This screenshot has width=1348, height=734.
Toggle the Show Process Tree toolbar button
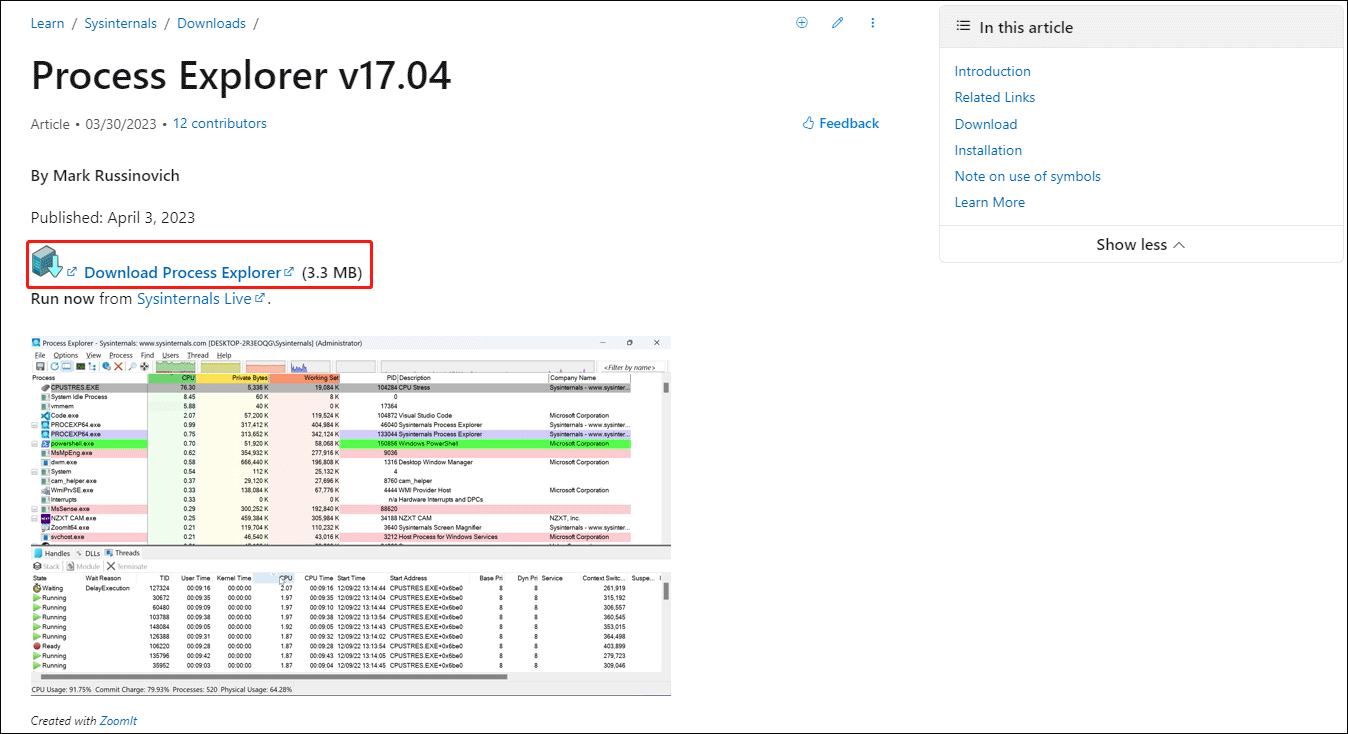[92, 366]
